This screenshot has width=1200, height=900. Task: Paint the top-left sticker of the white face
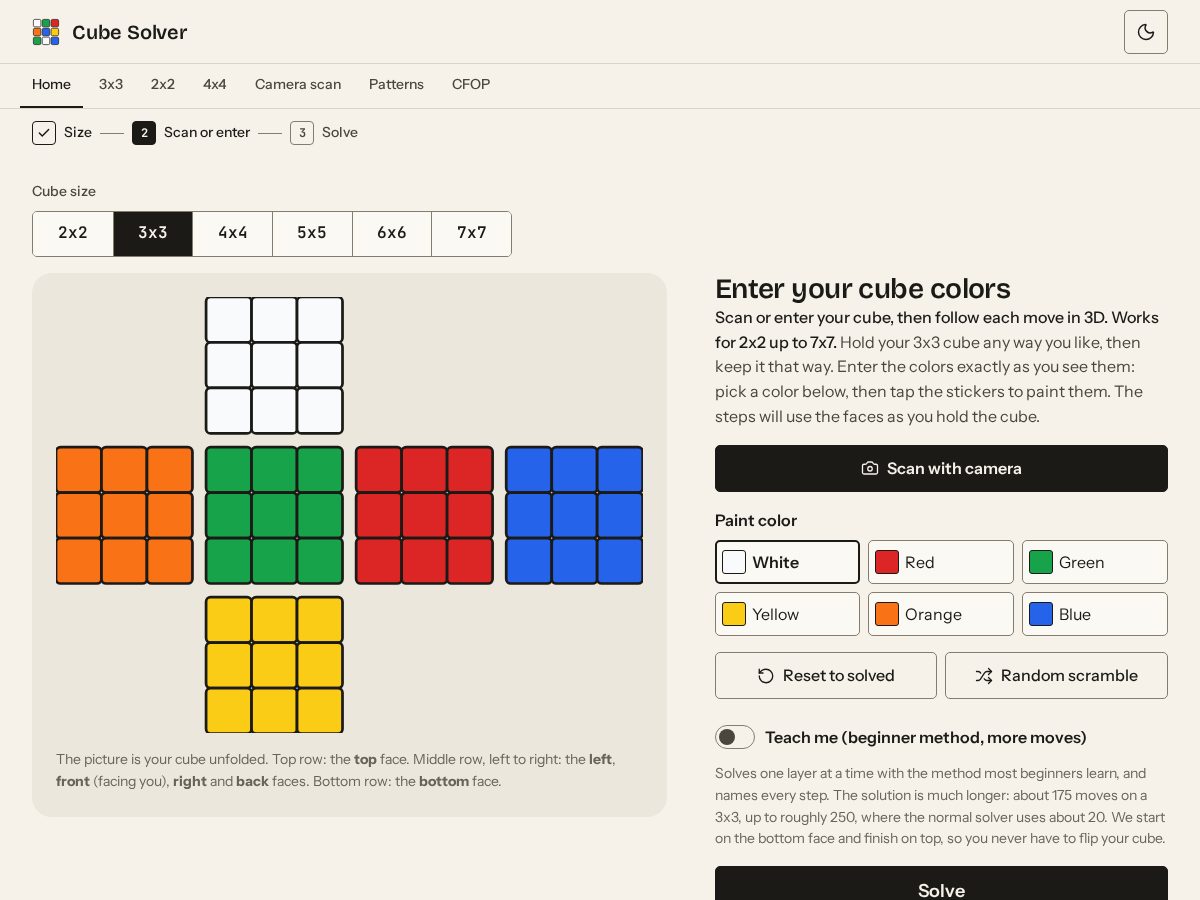point(228,320)
